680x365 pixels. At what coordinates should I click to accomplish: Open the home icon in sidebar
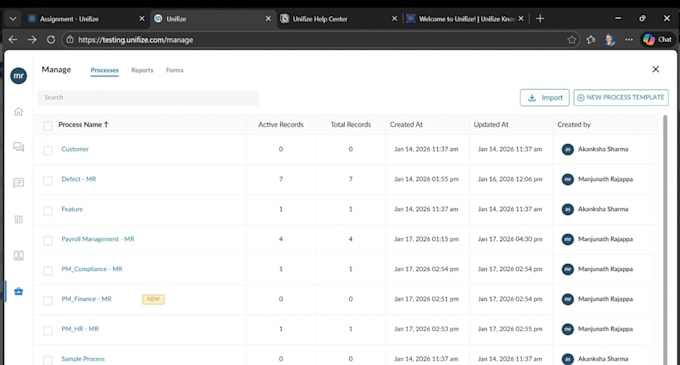[x=18, y=111]
